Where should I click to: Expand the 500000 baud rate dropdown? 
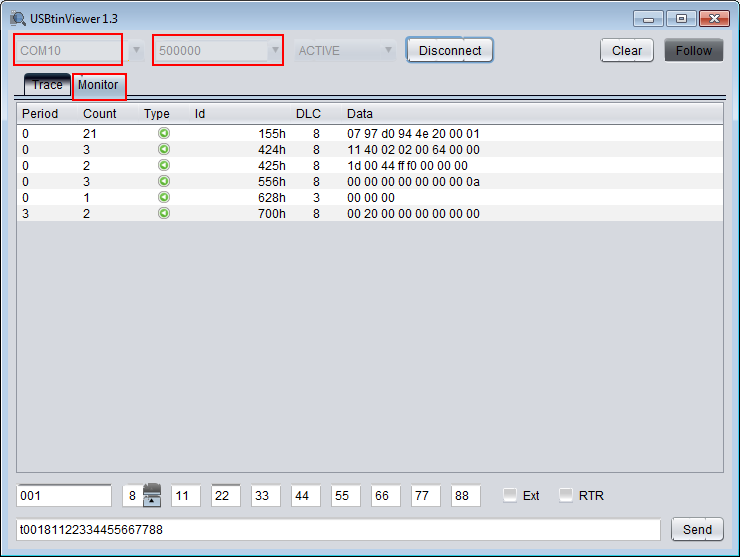218,50
